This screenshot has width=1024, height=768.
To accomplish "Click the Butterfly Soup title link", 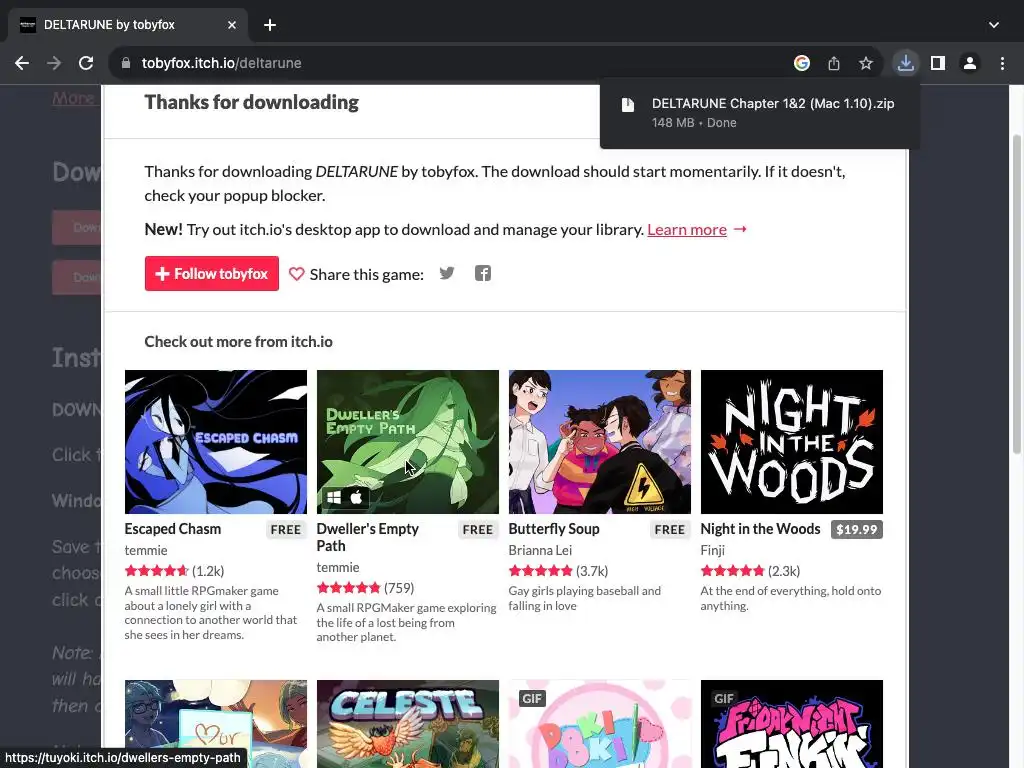I will pos(554,529).
